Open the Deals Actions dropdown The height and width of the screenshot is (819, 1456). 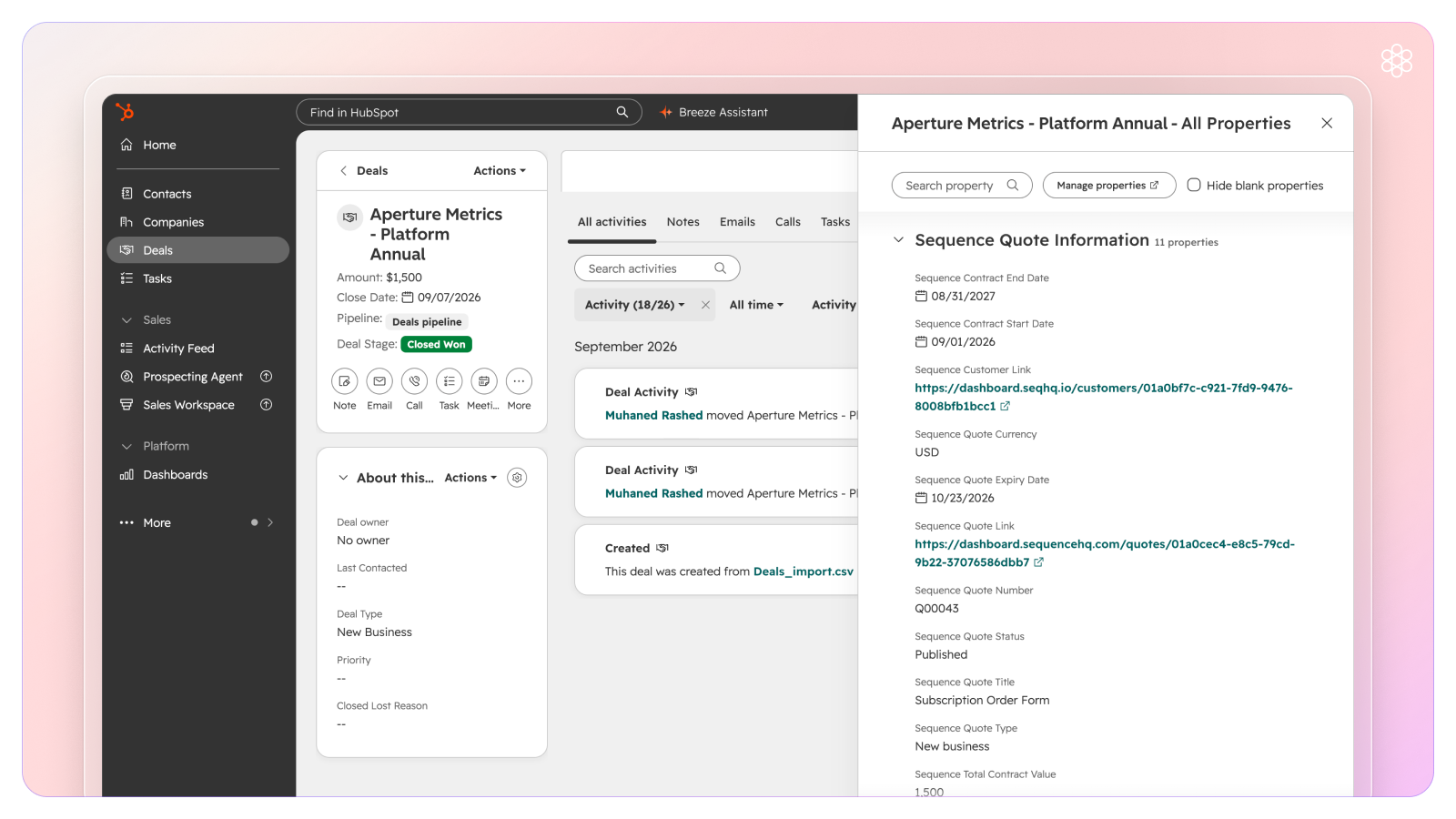pyautogui.click(x=500, y=171)
